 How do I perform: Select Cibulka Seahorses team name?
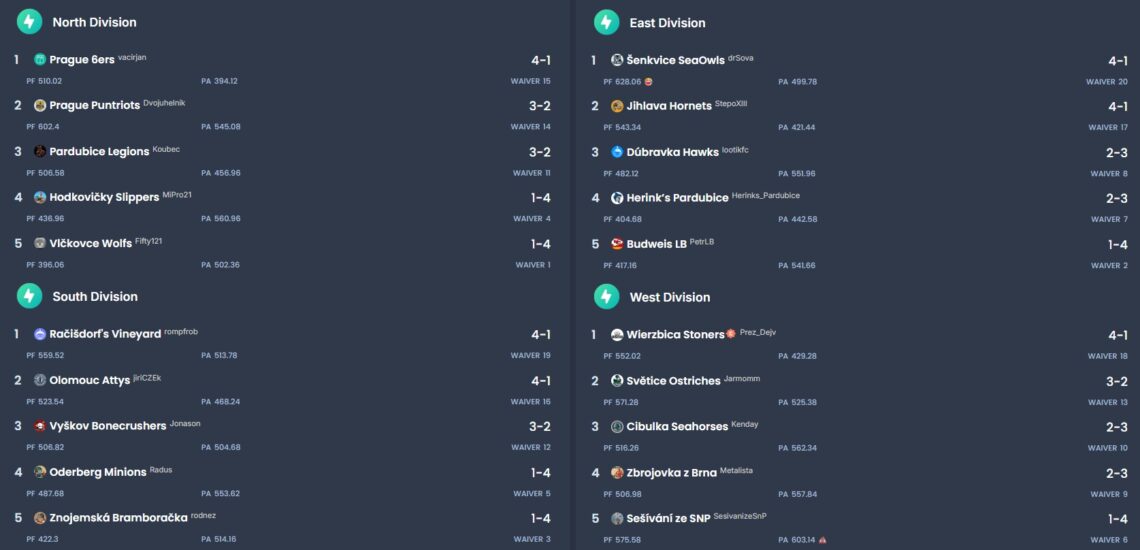tap(677, 427)
